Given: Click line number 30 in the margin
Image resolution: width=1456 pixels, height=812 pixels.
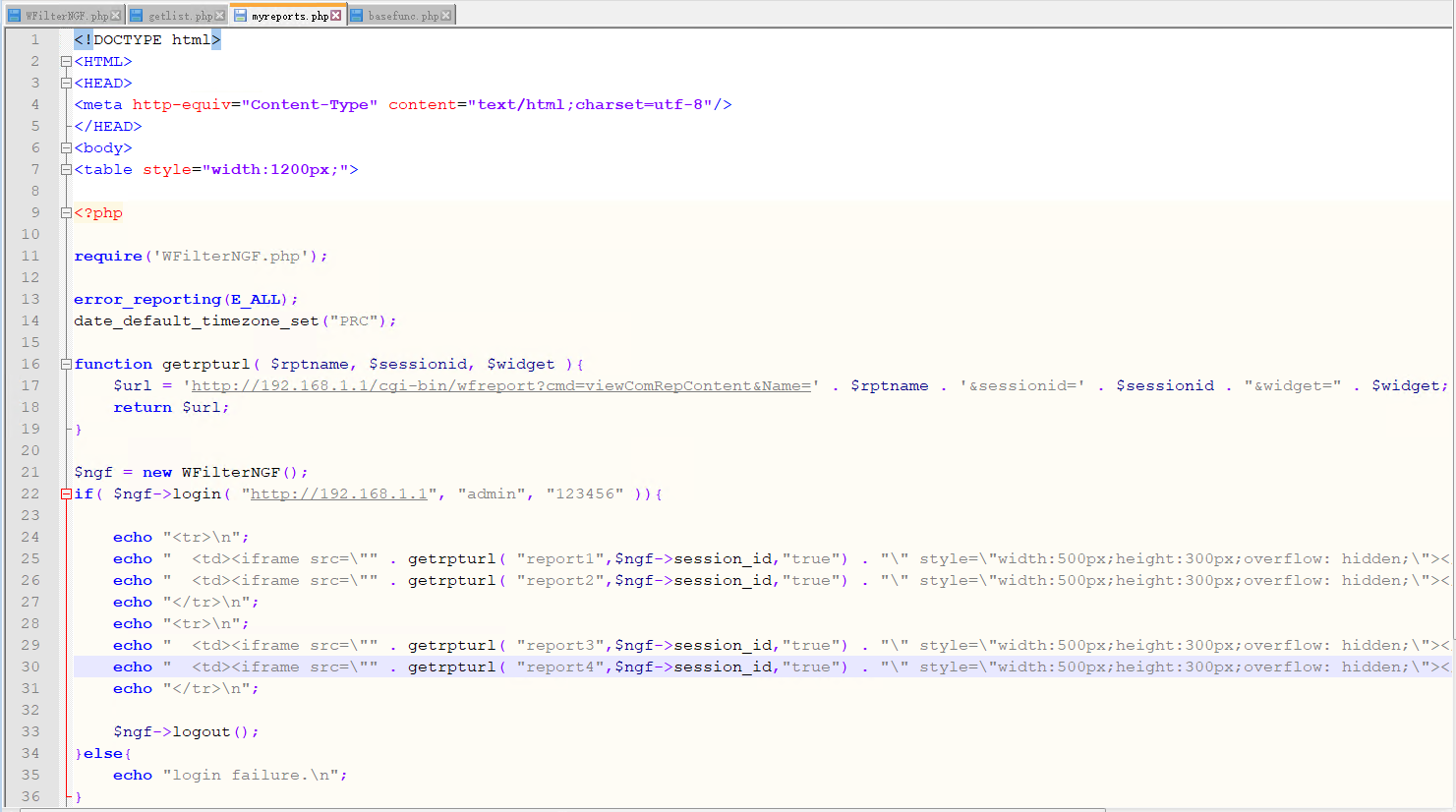Looking at the screenshot, I should (30, 667).
